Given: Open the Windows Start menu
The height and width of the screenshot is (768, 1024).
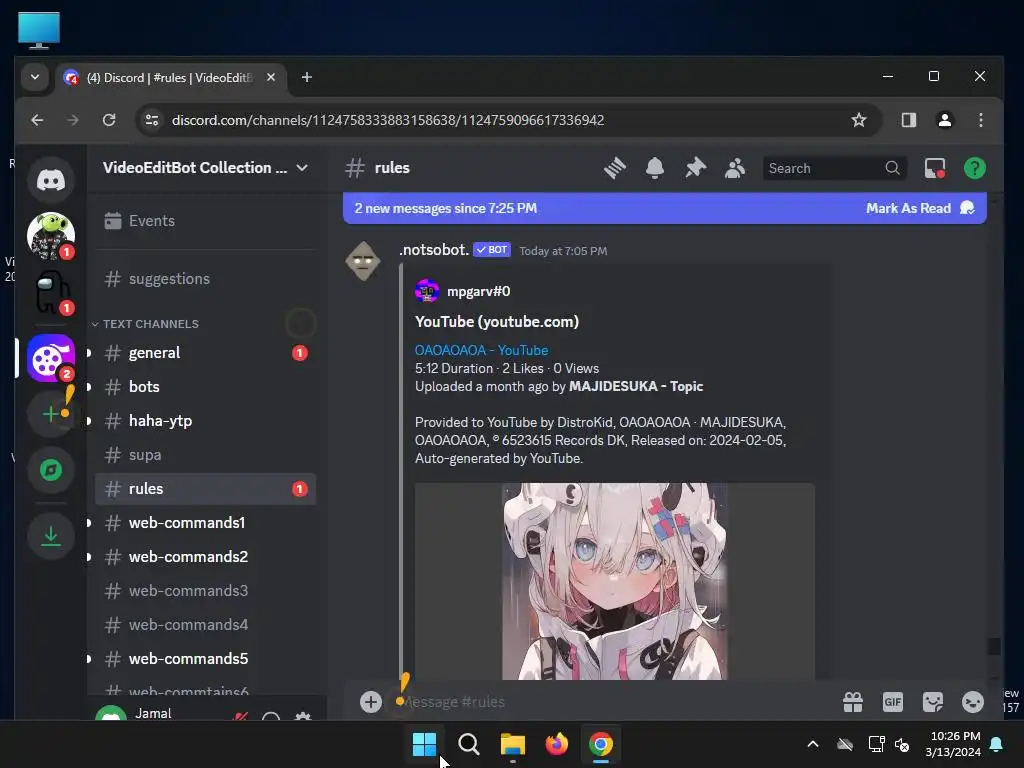Looking at the screenshot, I should pos(424,744).
